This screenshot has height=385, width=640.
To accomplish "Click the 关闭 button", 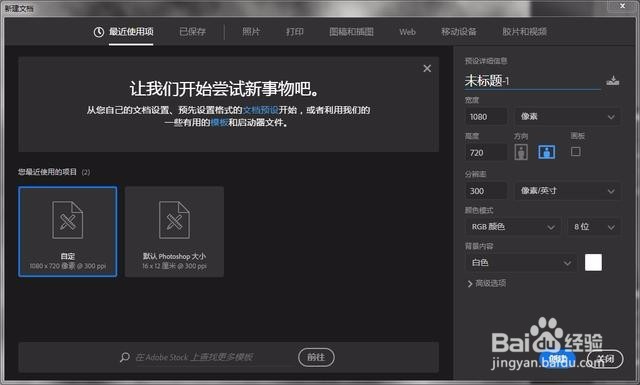I will coord(605,359).
